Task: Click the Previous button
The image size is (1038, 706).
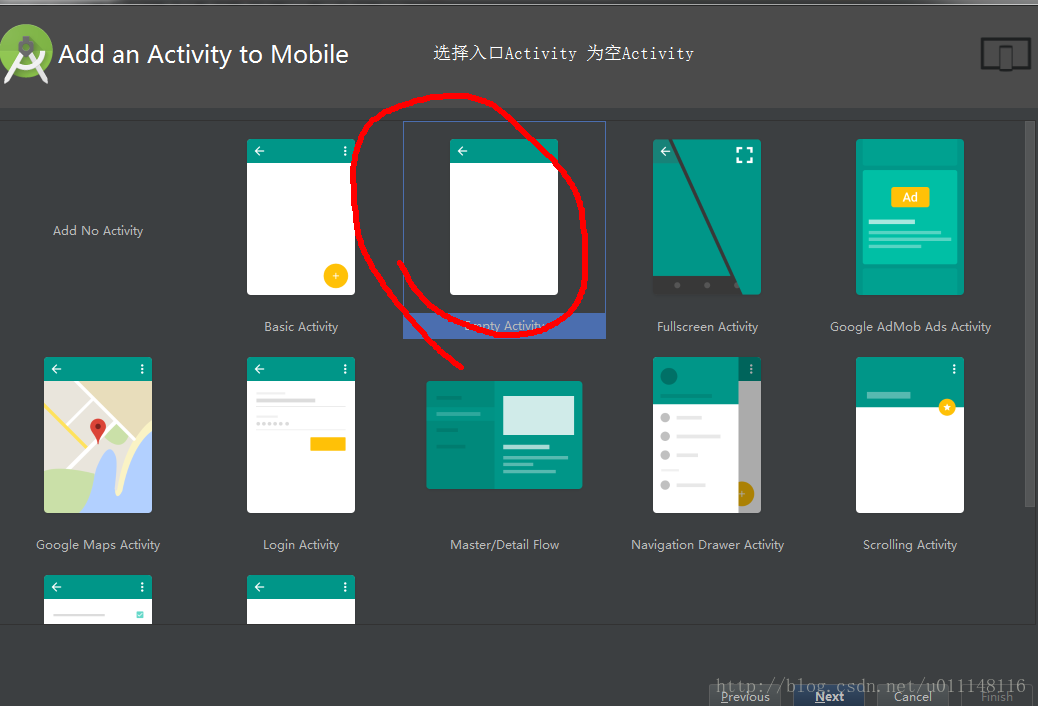Action: 745,696
